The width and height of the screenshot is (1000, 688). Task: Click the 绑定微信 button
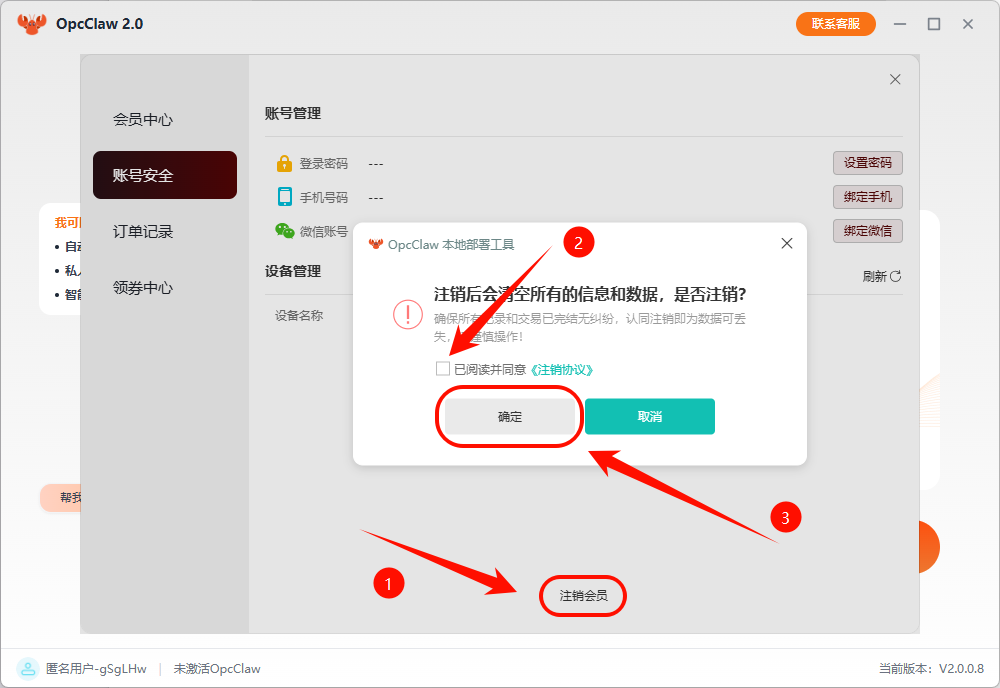[867, 230]
